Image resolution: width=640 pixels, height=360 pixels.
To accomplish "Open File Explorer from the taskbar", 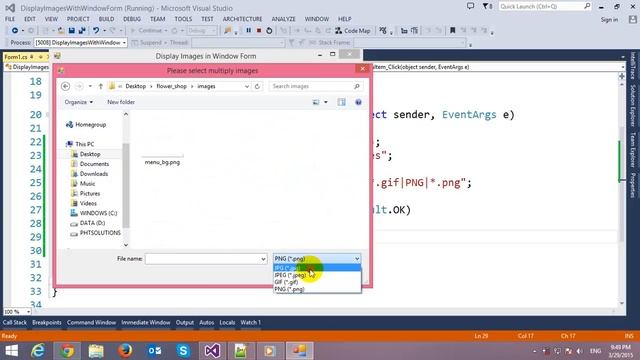I will pyautogui.click(x=96, y=351).
